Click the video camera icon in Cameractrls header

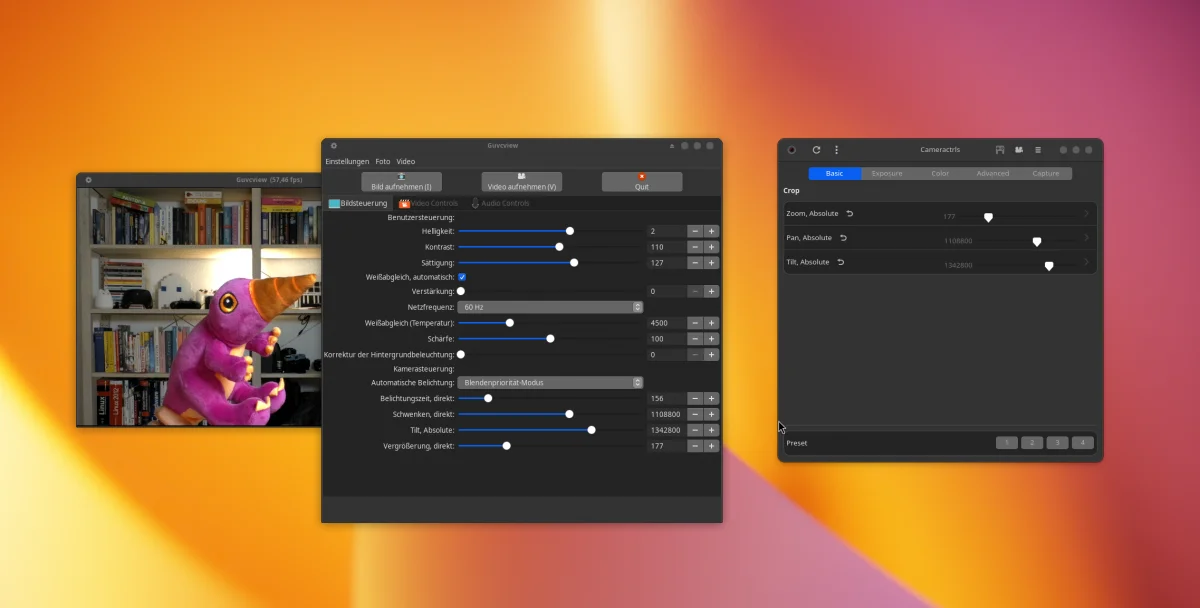[1019, 150]
